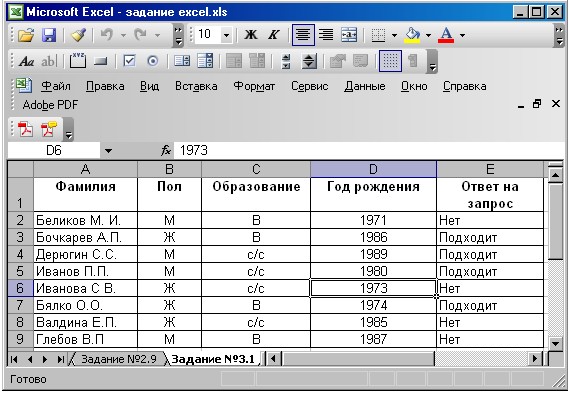Insert an Option Button form control
The height and width of the screenshot is (393, 568).
(x=153, y=61)
